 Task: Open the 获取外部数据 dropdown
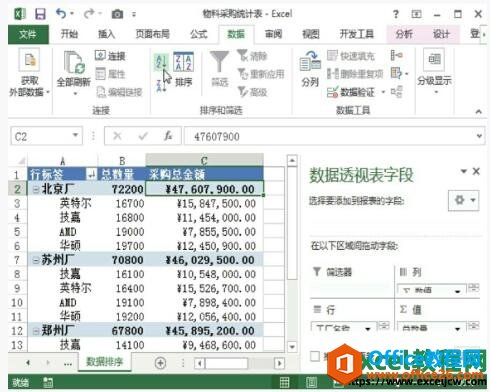tap(30, 73)
